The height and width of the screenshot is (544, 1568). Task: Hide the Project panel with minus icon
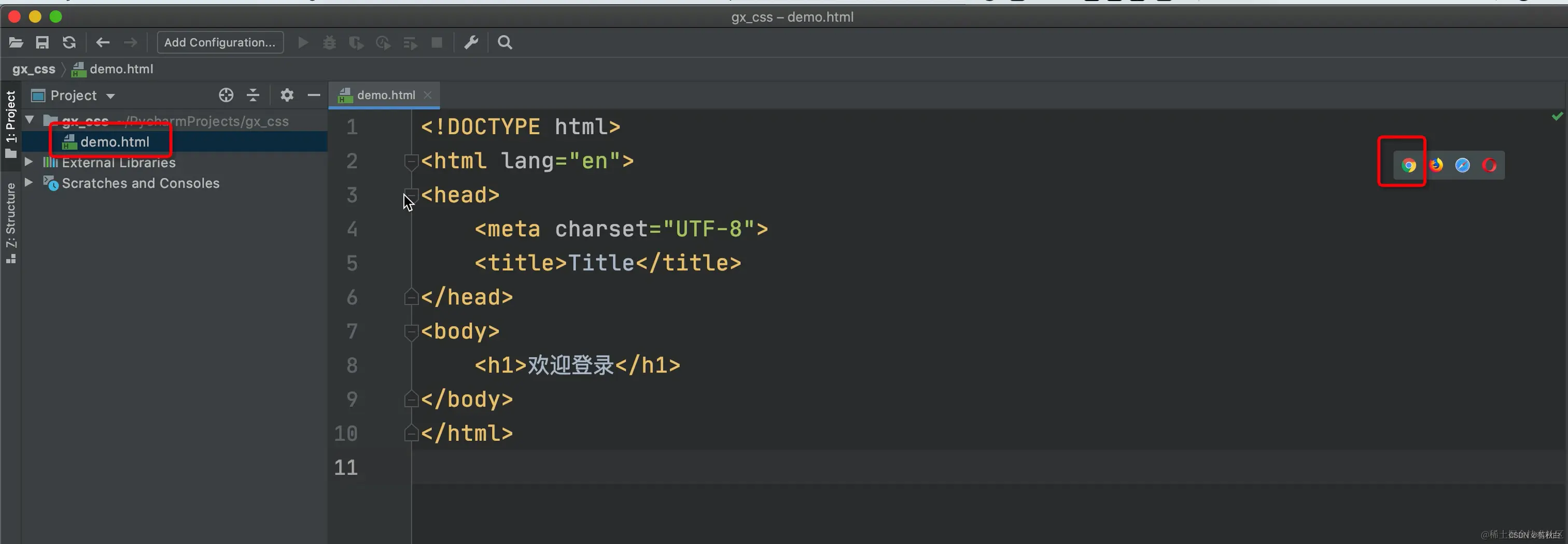click(314, 95)
